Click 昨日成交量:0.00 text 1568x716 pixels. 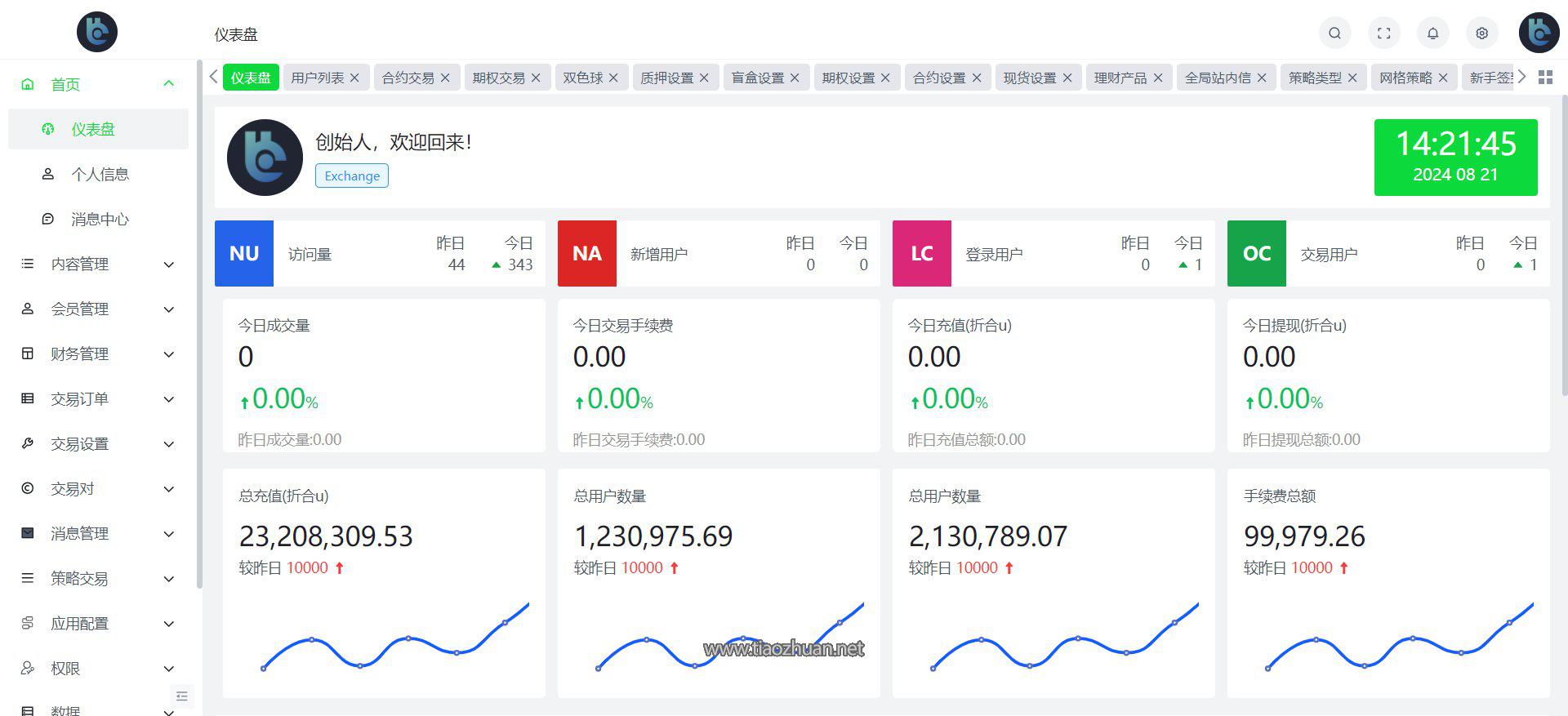pyautogui.click(x=290, y=439)
